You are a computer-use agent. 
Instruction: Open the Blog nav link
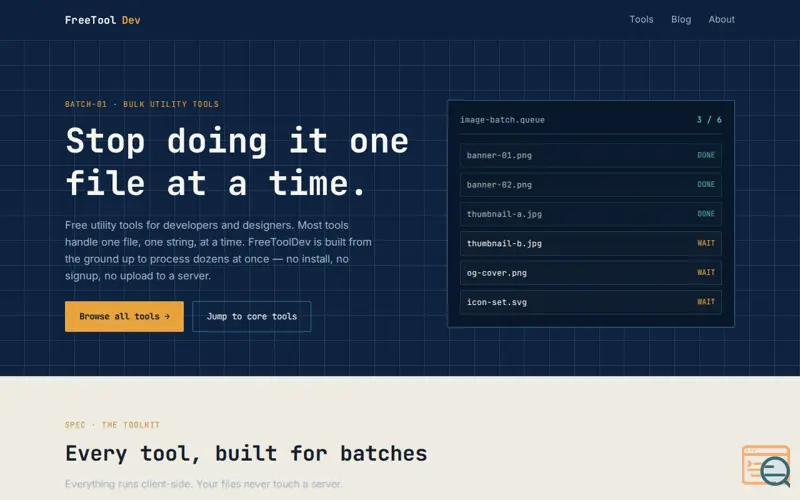681,19
